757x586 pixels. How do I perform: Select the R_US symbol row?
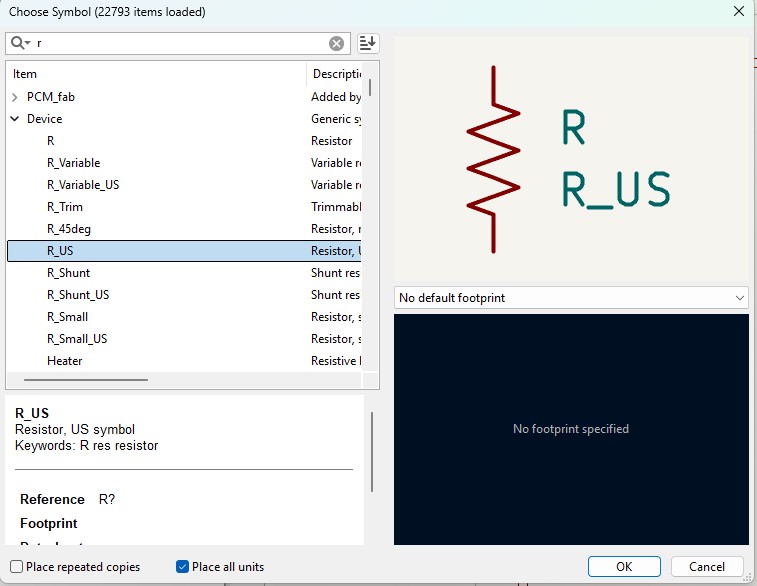click(184, 251)
